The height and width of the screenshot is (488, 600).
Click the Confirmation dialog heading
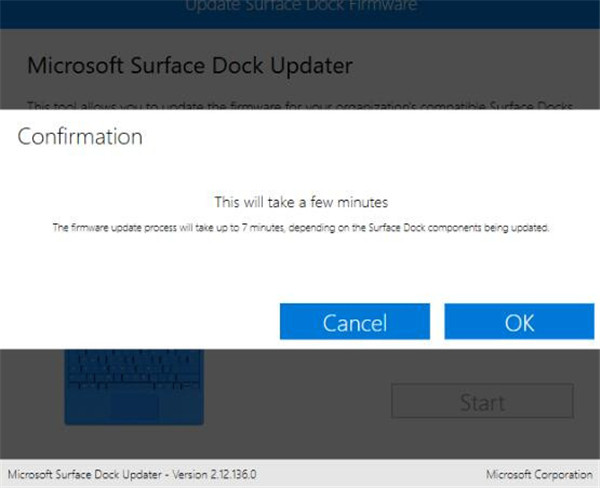point(80,136)
